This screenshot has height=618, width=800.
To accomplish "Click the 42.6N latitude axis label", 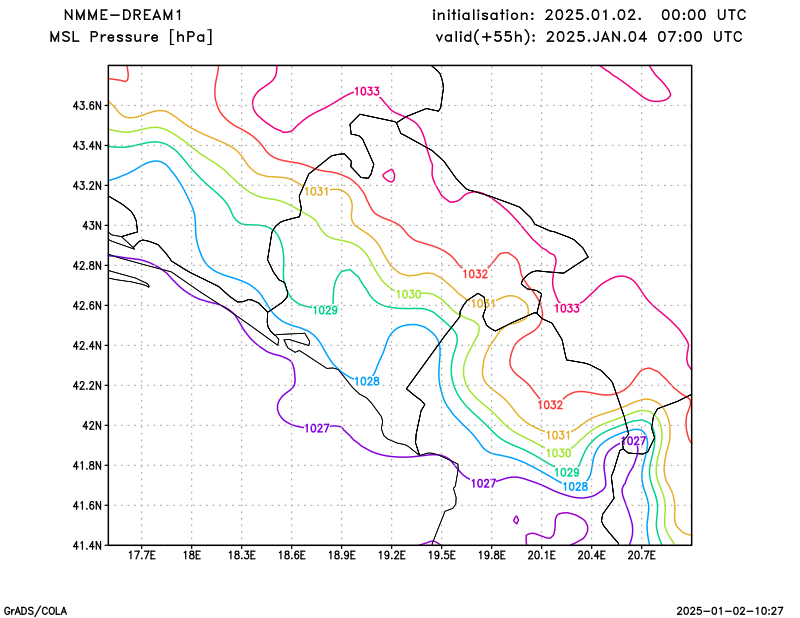I will tap(87, 306).
